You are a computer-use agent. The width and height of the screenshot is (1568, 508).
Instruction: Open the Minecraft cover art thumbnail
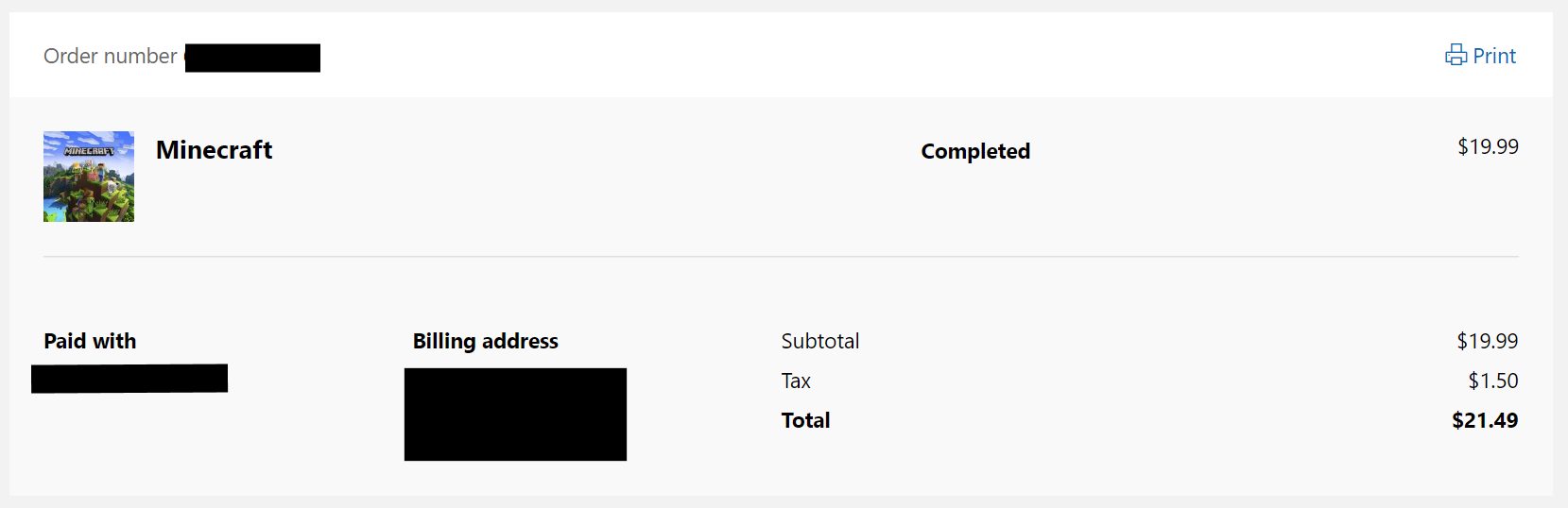point(89,177)
